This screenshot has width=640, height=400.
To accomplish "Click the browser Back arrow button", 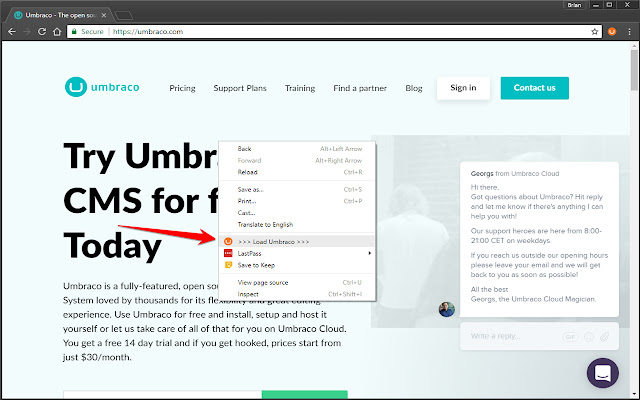I will (x=11, y=31).
